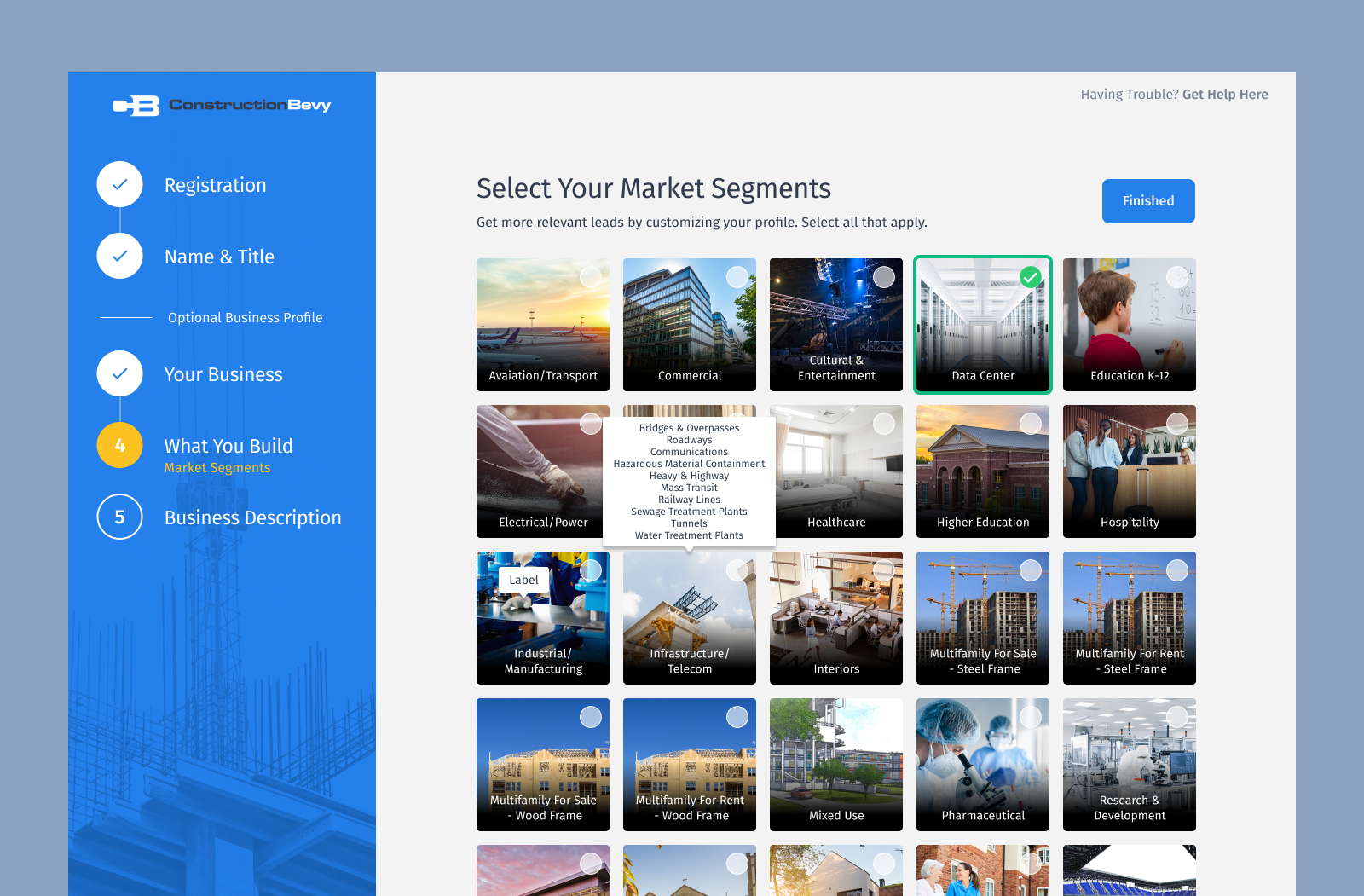Toggle Research & Development selection circle
The height and width of the screenshot is (896, 1364).
coord(1177,717)
